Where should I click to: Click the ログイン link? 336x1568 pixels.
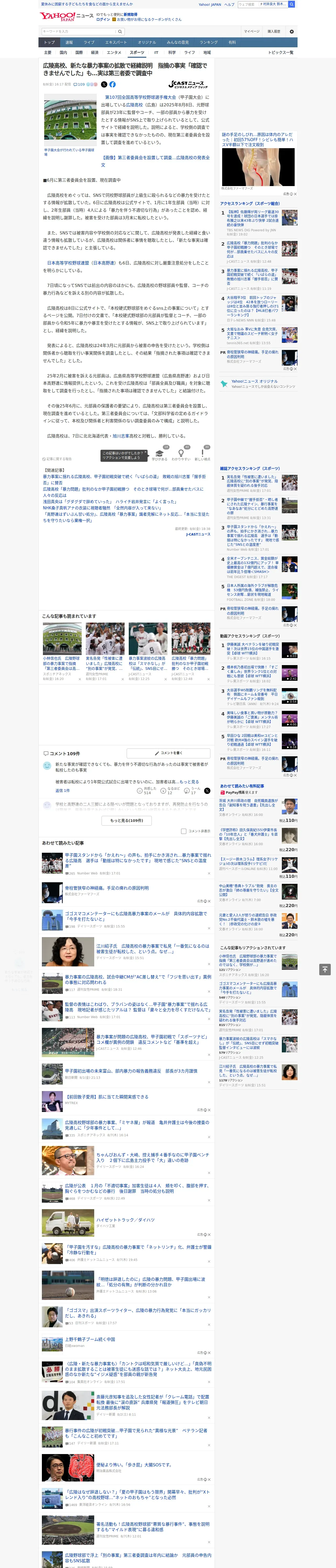103,20
